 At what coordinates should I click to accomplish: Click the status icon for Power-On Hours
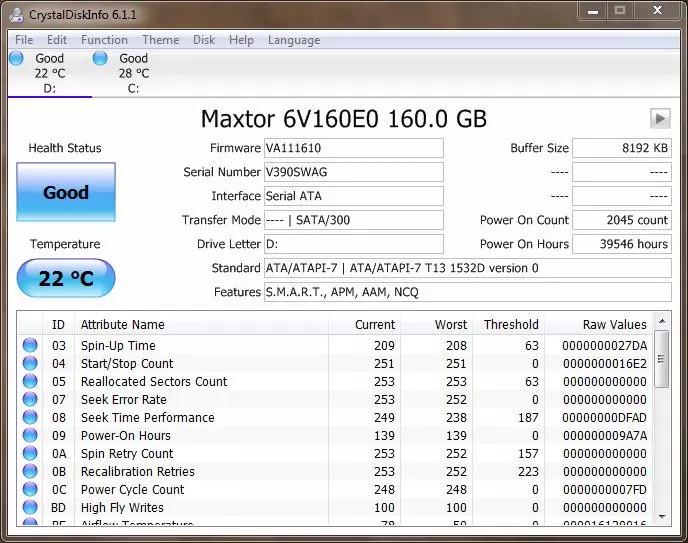[x=30, y=435]
